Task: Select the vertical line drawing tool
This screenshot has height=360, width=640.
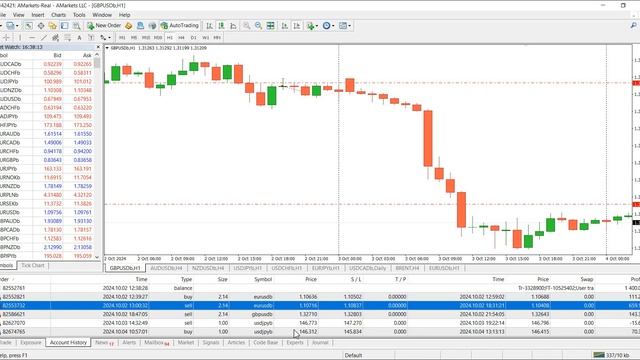Action: [x=20, y=38]
